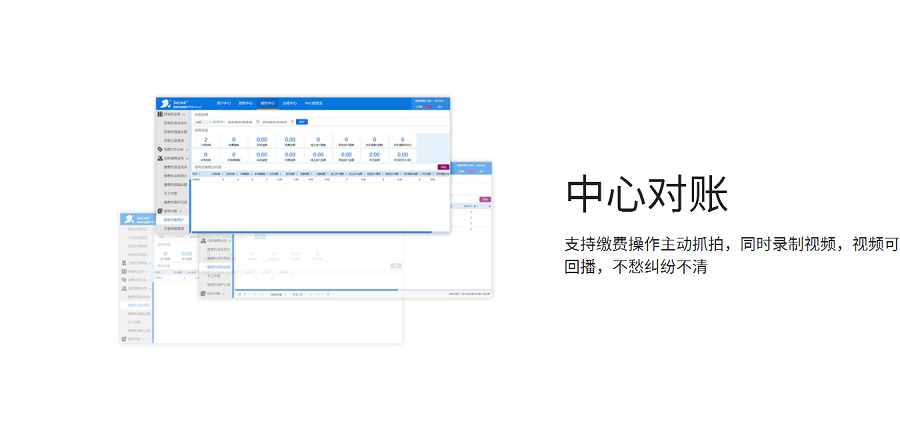This screenshot has width=900, height=441.
Task: Click the 中心对账 heading text
Action: (647, 195)
